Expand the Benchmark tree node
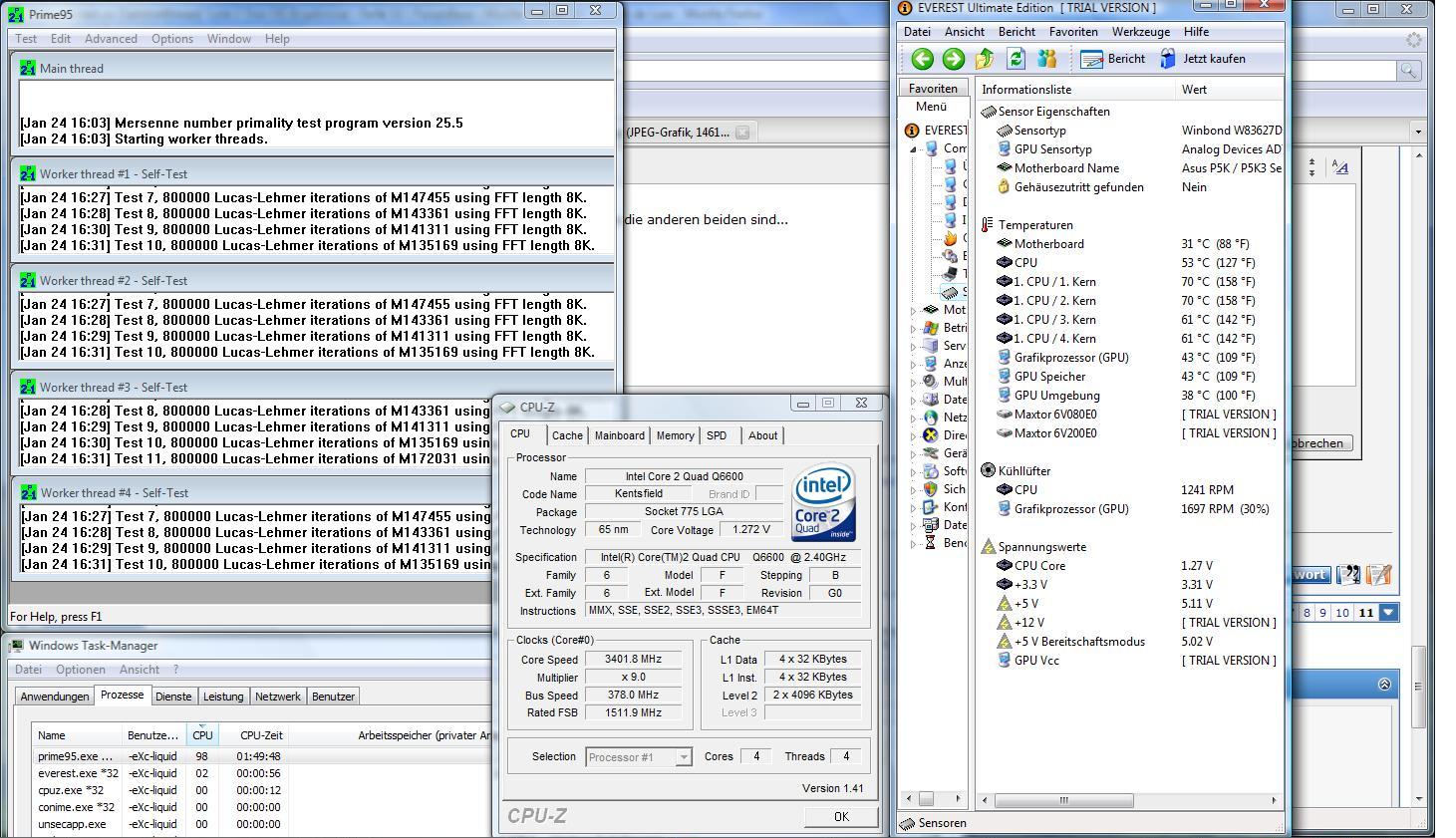The height and width of the screenshot is (838, 1456). 913,544
